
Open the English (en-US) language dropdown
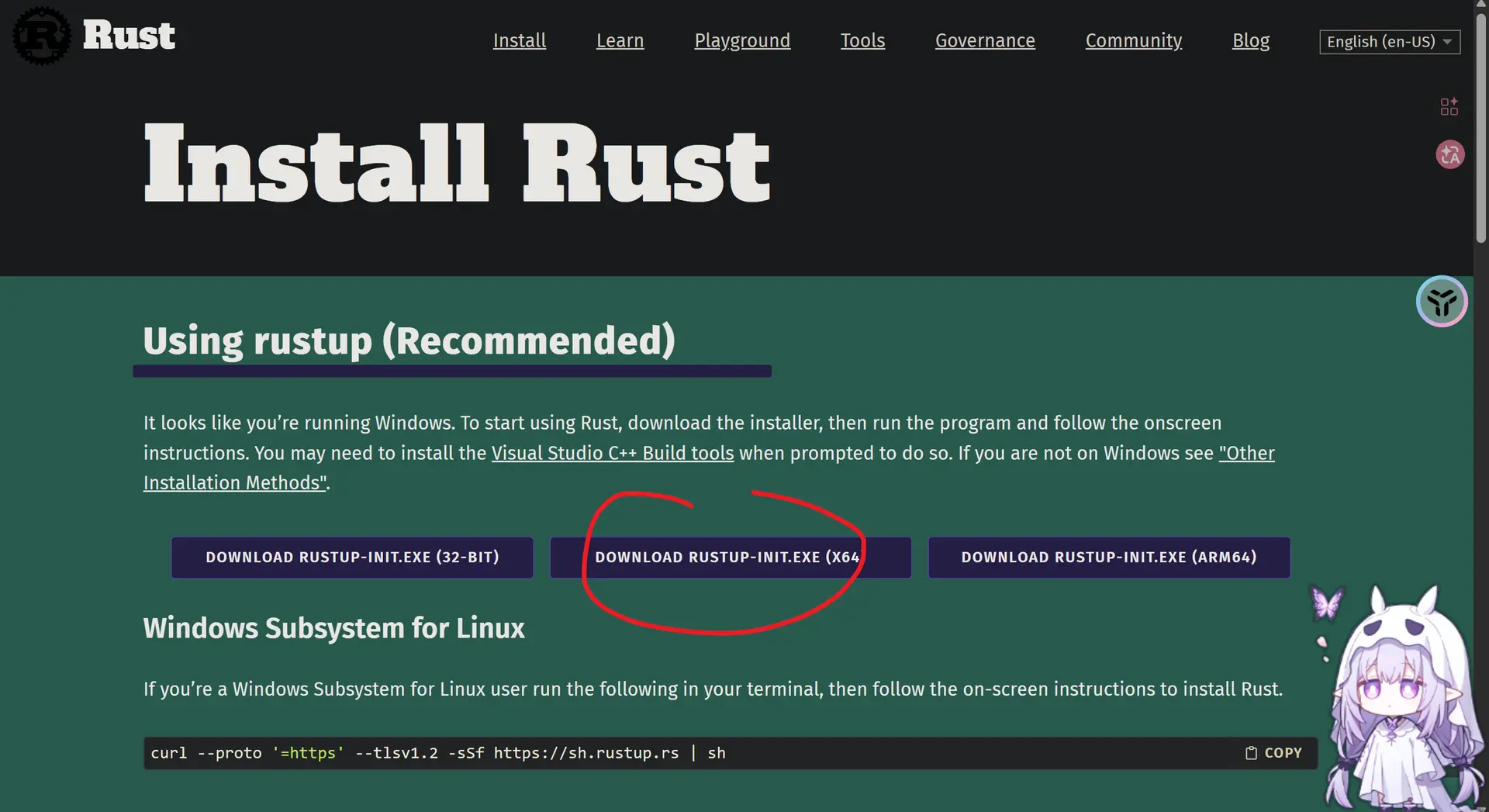[1390, 42]
